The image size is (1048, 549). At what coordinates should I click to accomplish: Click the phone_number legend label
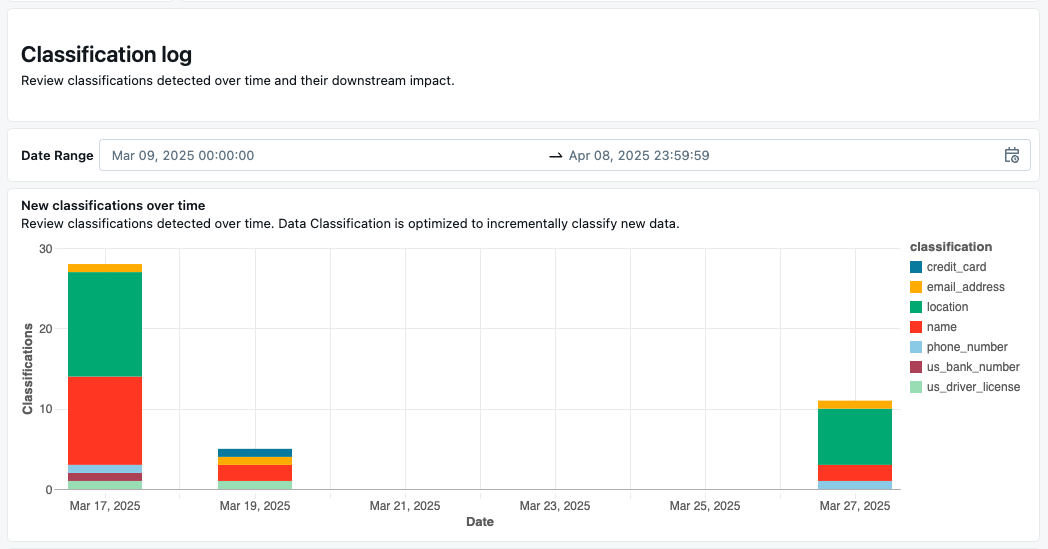(966, 347)
